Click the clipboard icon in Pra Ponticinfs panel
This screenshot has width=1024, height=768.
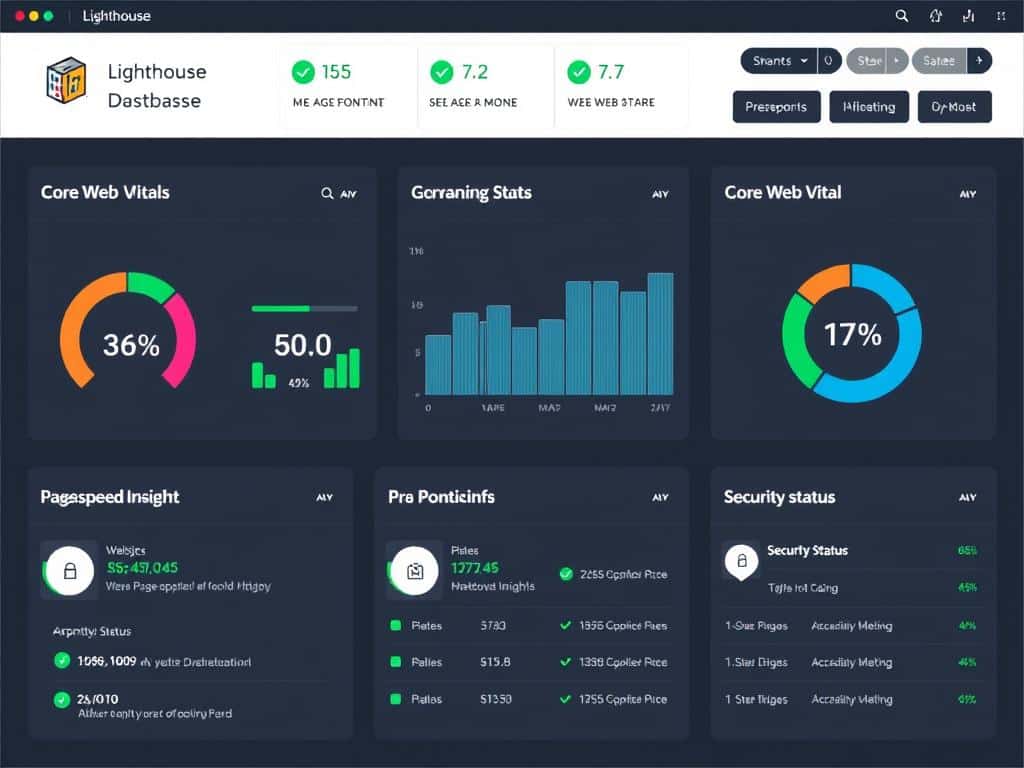click(x=414, y=569)
